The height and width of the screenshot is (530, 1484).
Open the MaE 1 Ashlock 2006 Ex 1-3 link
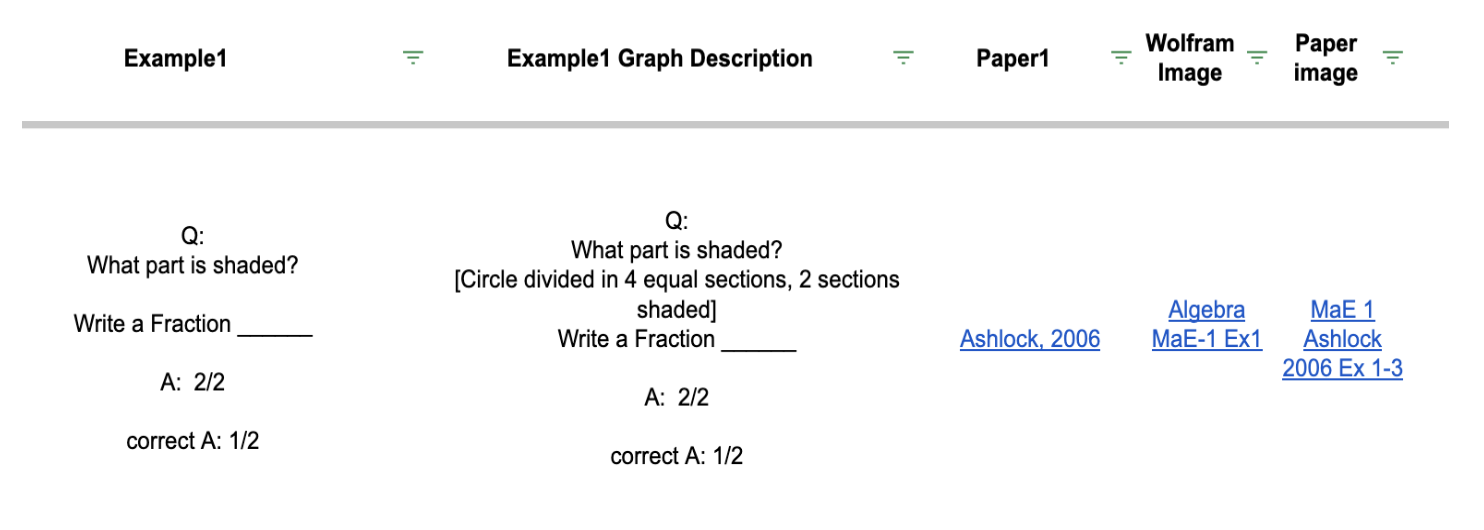(1342, 339)
